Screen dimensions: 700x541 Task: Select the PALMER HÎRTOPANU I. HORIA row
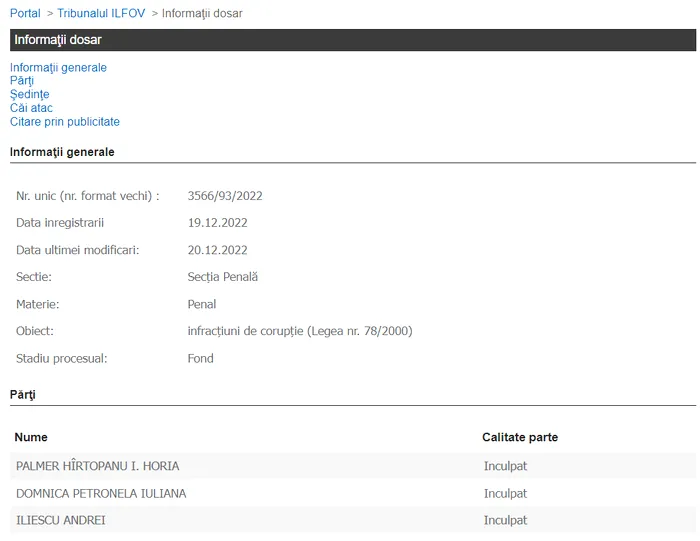coord(98,466)
